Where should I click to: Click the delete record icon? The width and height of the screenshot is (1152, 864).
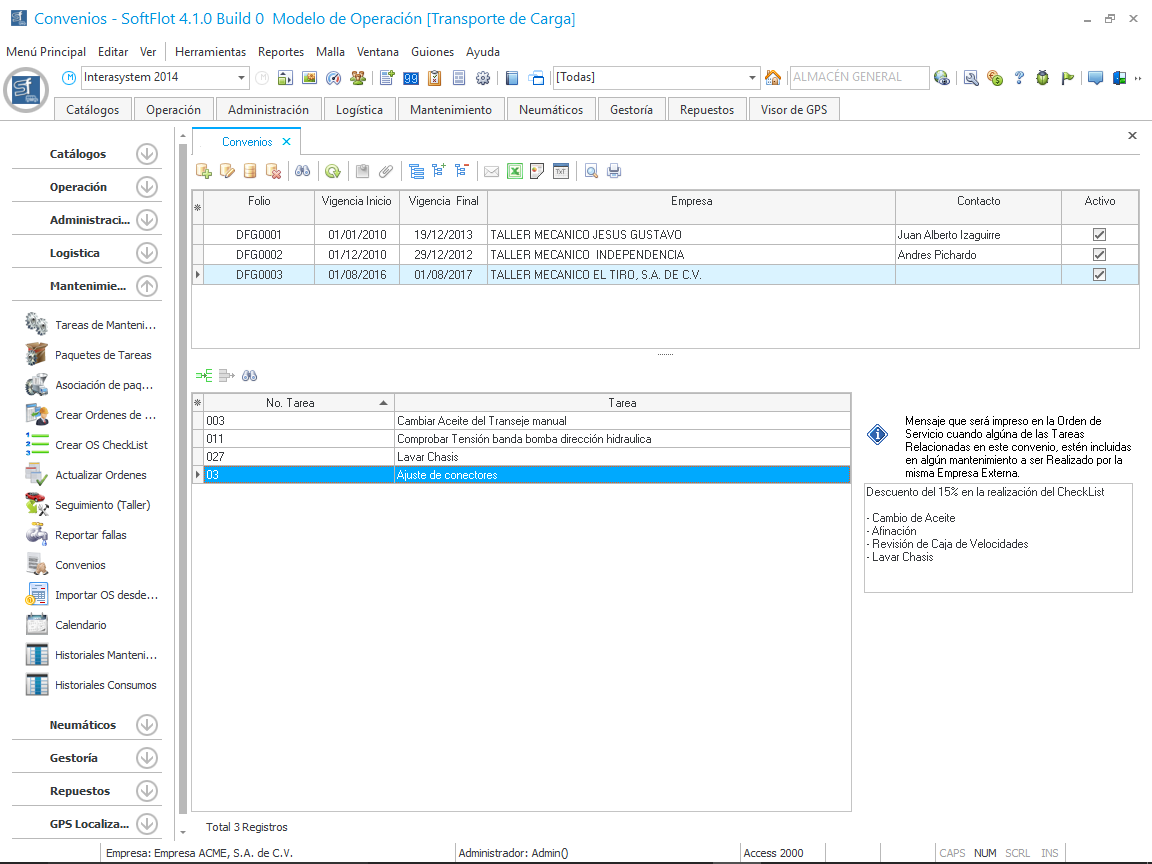273,171
